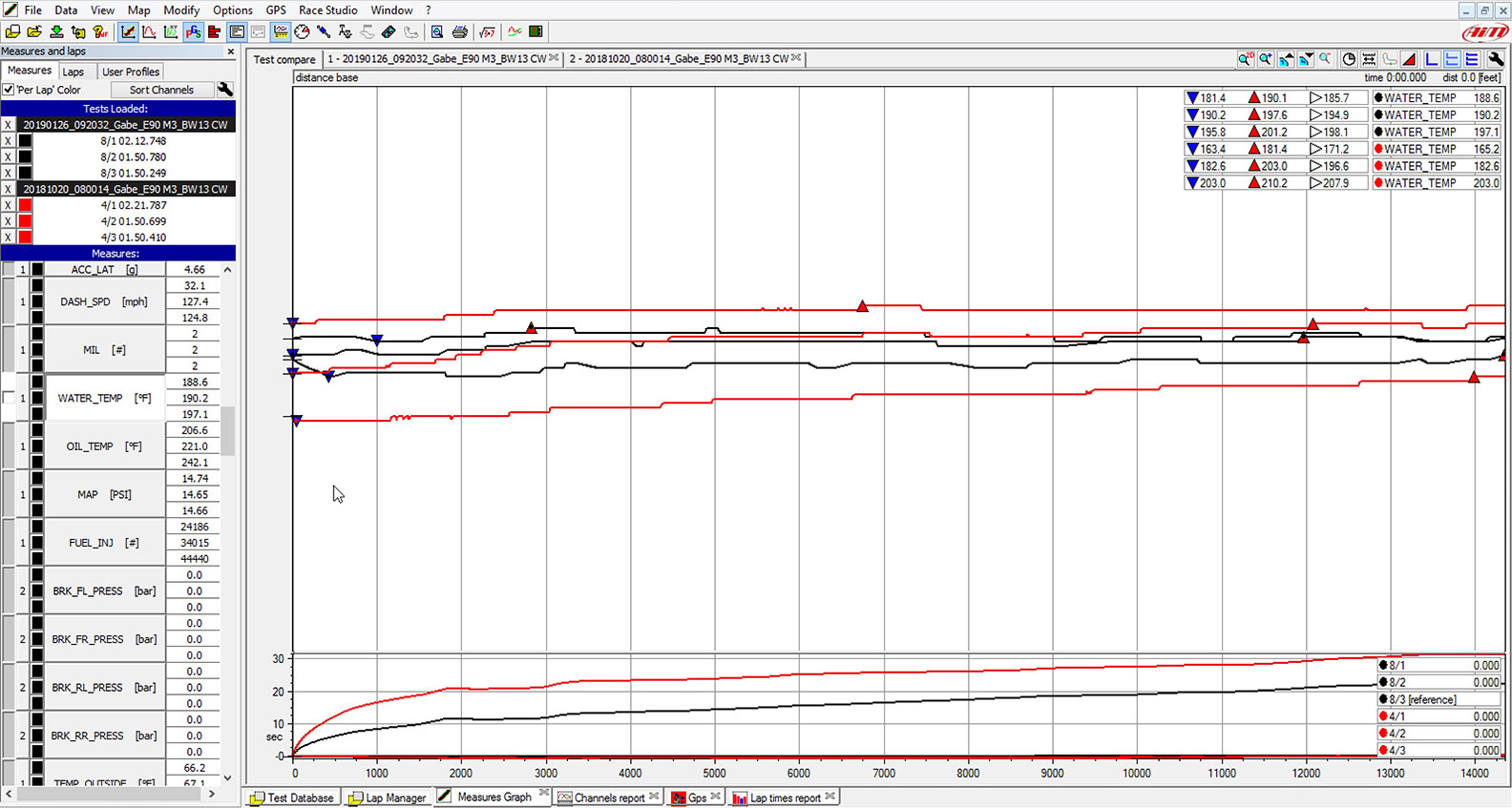
Task: Click the black color swatch for lap 8/1
Action: tap(25, 140)
